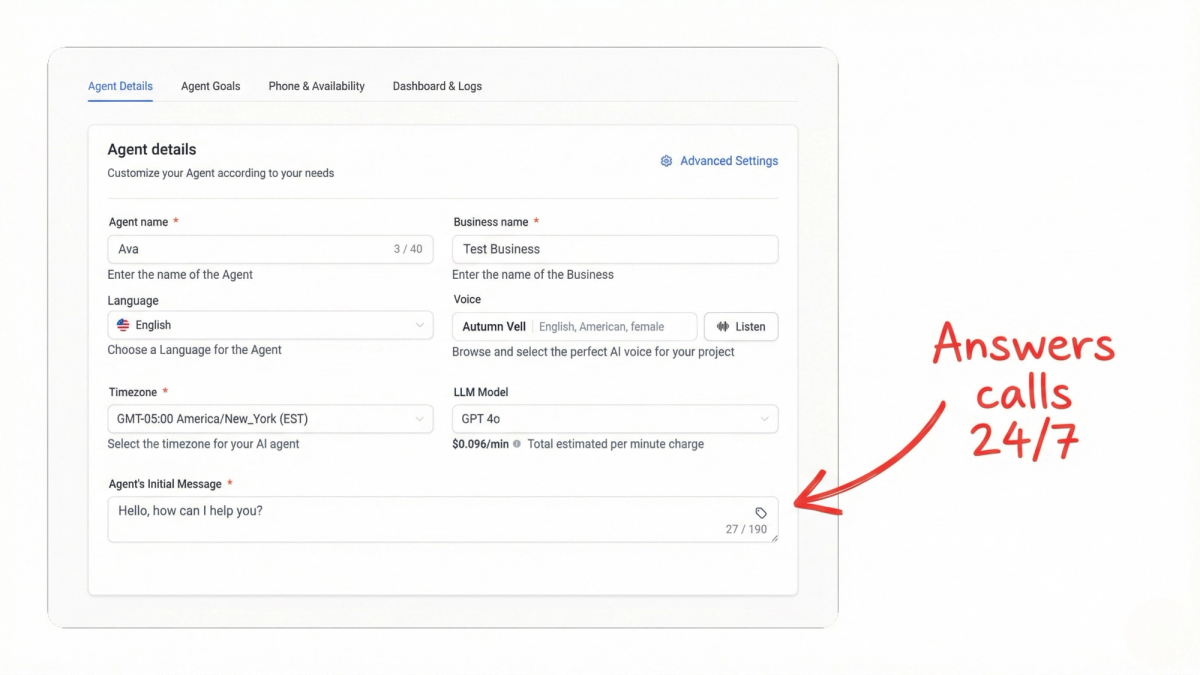
Task: Click the '3 / 40' character counter
Action: coord(408,249)
